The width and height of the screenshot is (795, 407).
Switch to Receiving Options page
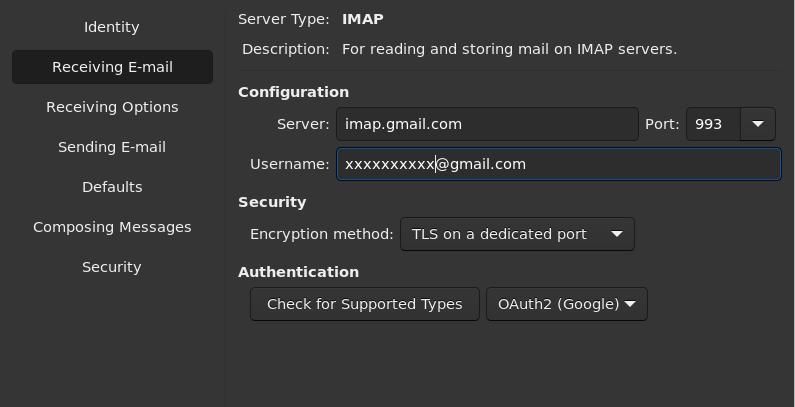112,107
